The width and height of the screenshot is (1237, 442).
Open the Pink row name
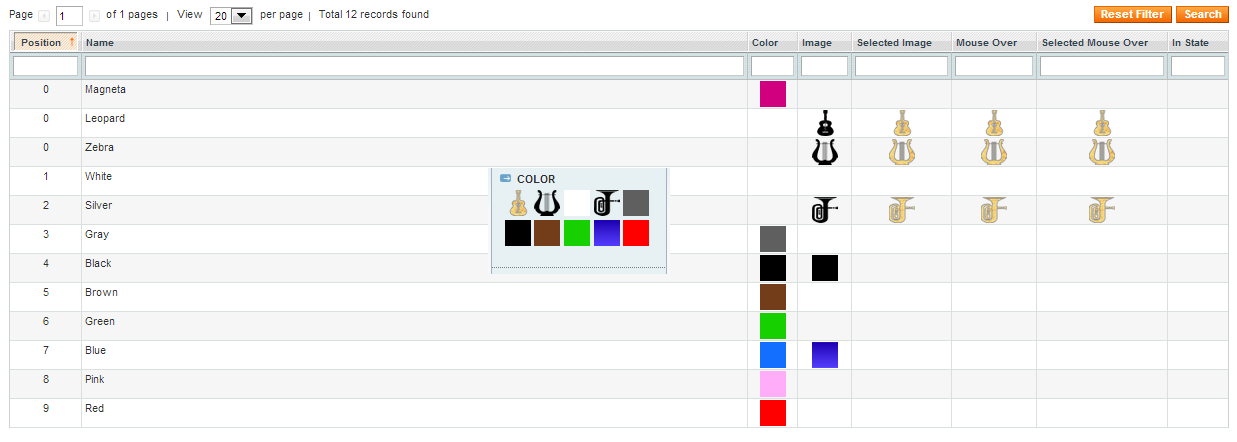pyautogui.click(x=94, y=379)
